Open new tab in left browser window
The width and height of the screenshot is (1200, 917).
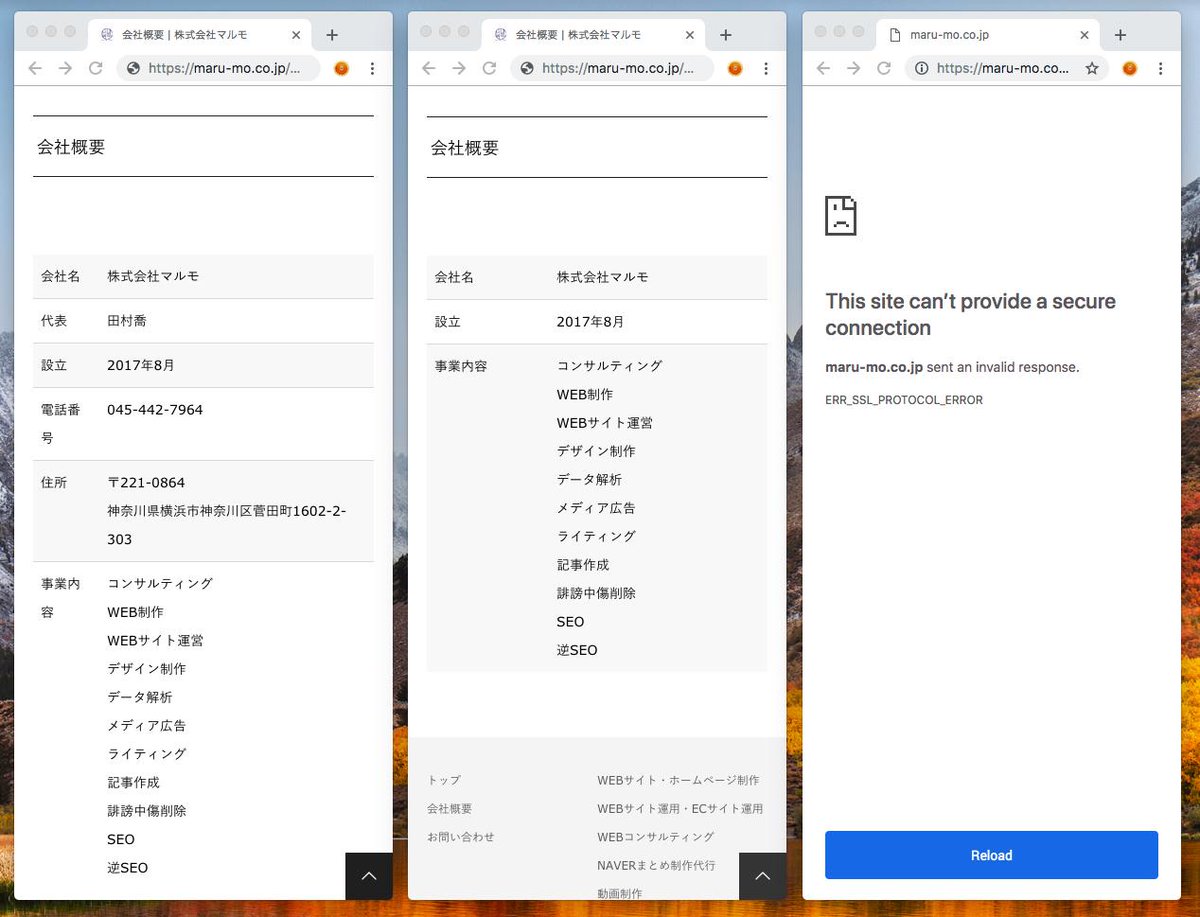332,35
